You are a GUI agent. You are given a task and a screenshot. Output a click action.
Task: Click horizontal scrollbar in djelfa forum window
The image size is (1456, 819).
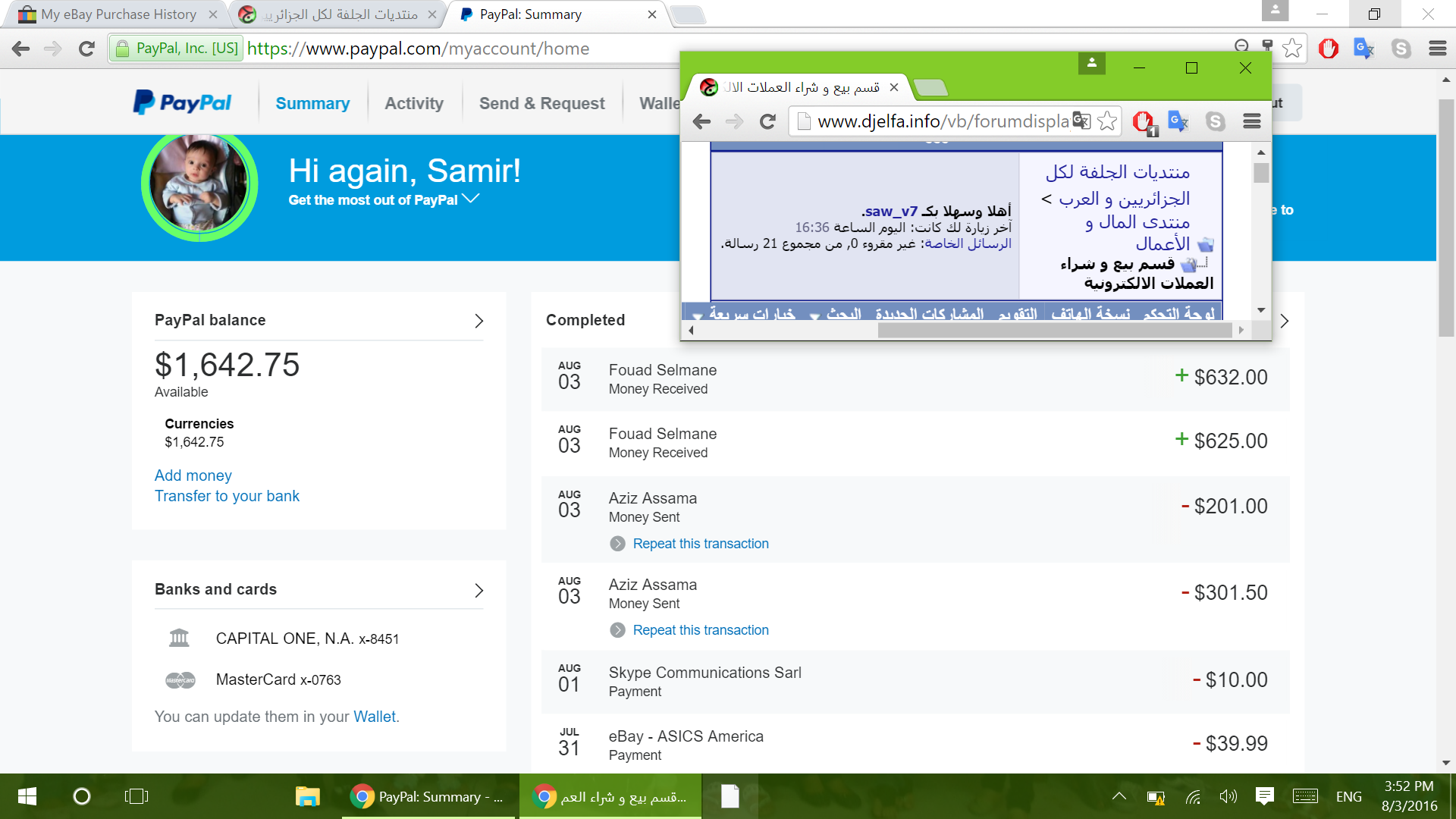[1054, 330]
